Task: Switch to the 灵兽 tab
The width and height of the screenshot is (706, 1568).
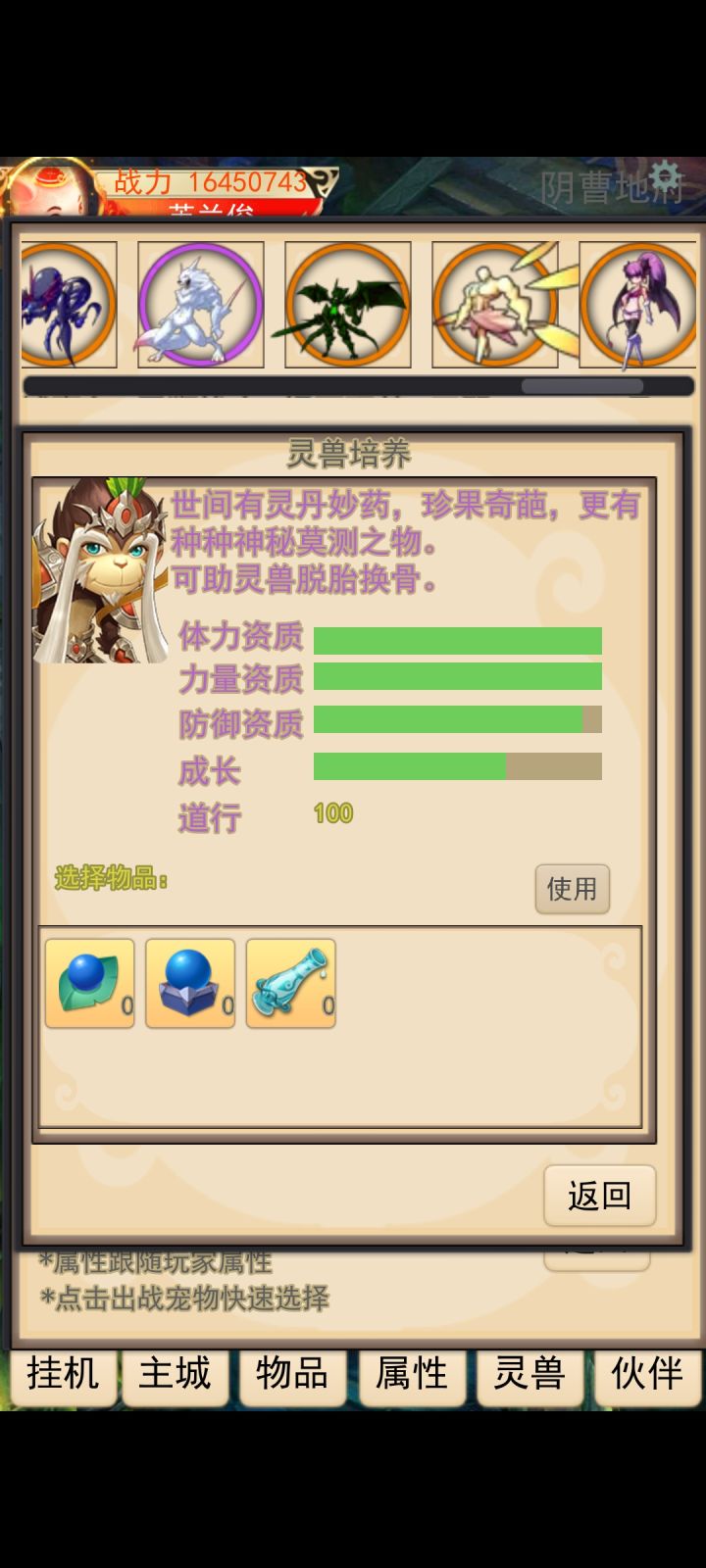Action: coord(529,1375)
